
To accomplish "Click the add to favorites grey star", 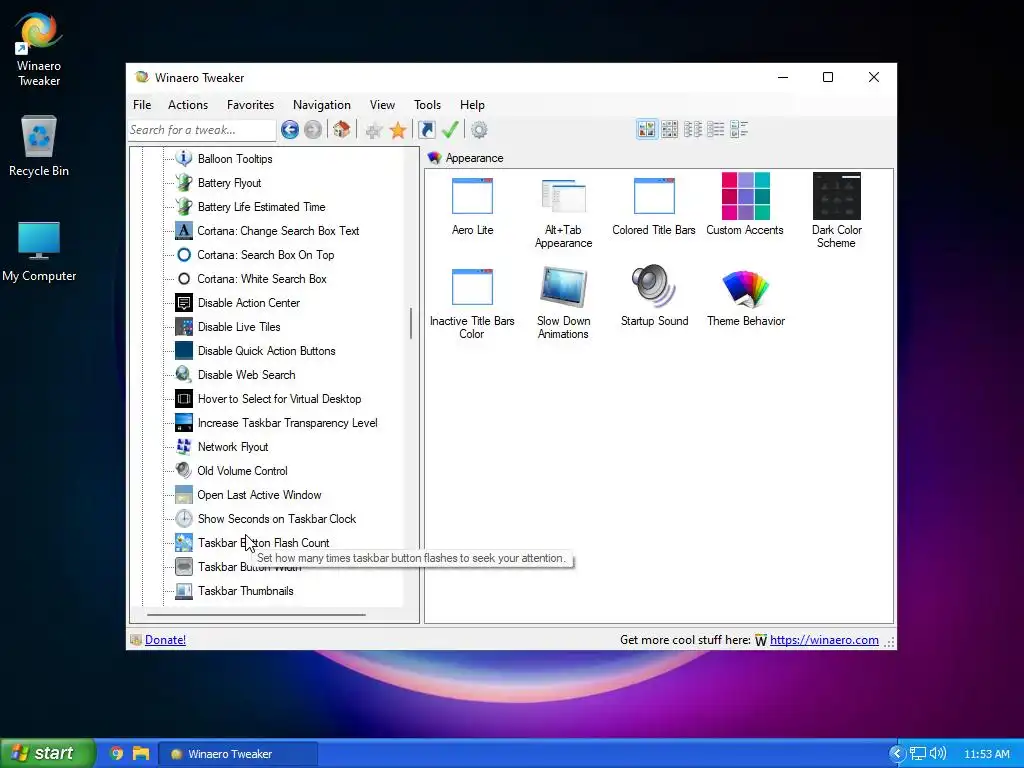I will click(x=374, y=131).
